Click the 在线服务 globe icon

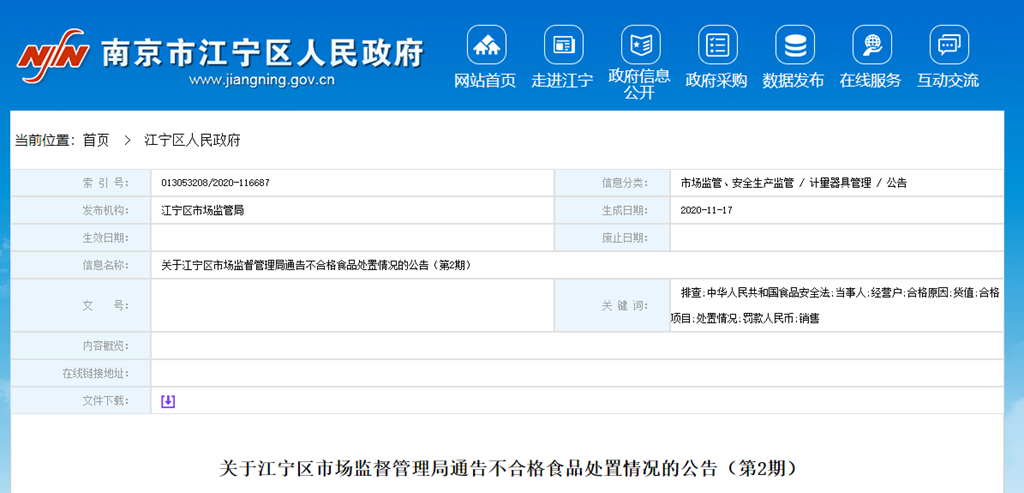tap(871, 45)
